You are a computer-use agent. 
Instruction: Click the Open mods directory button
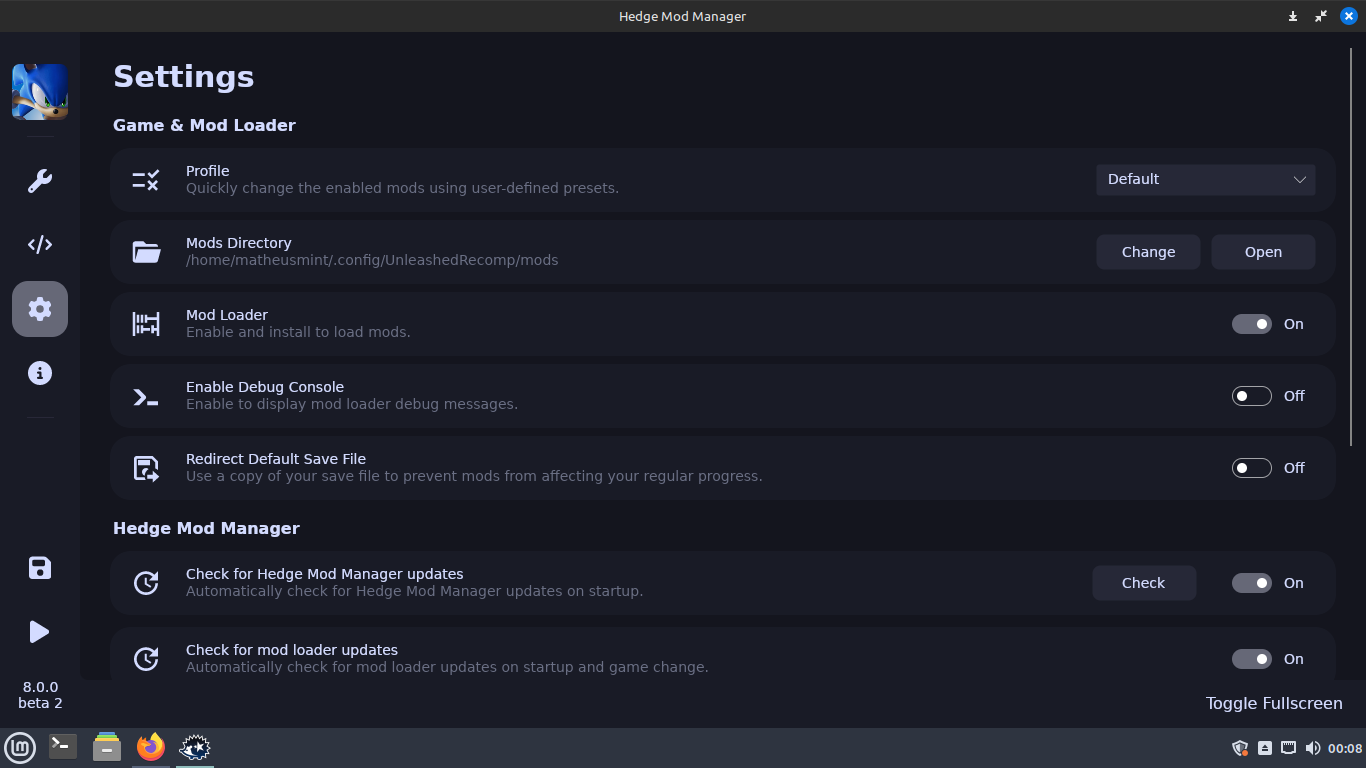[x=1263, y=252]
